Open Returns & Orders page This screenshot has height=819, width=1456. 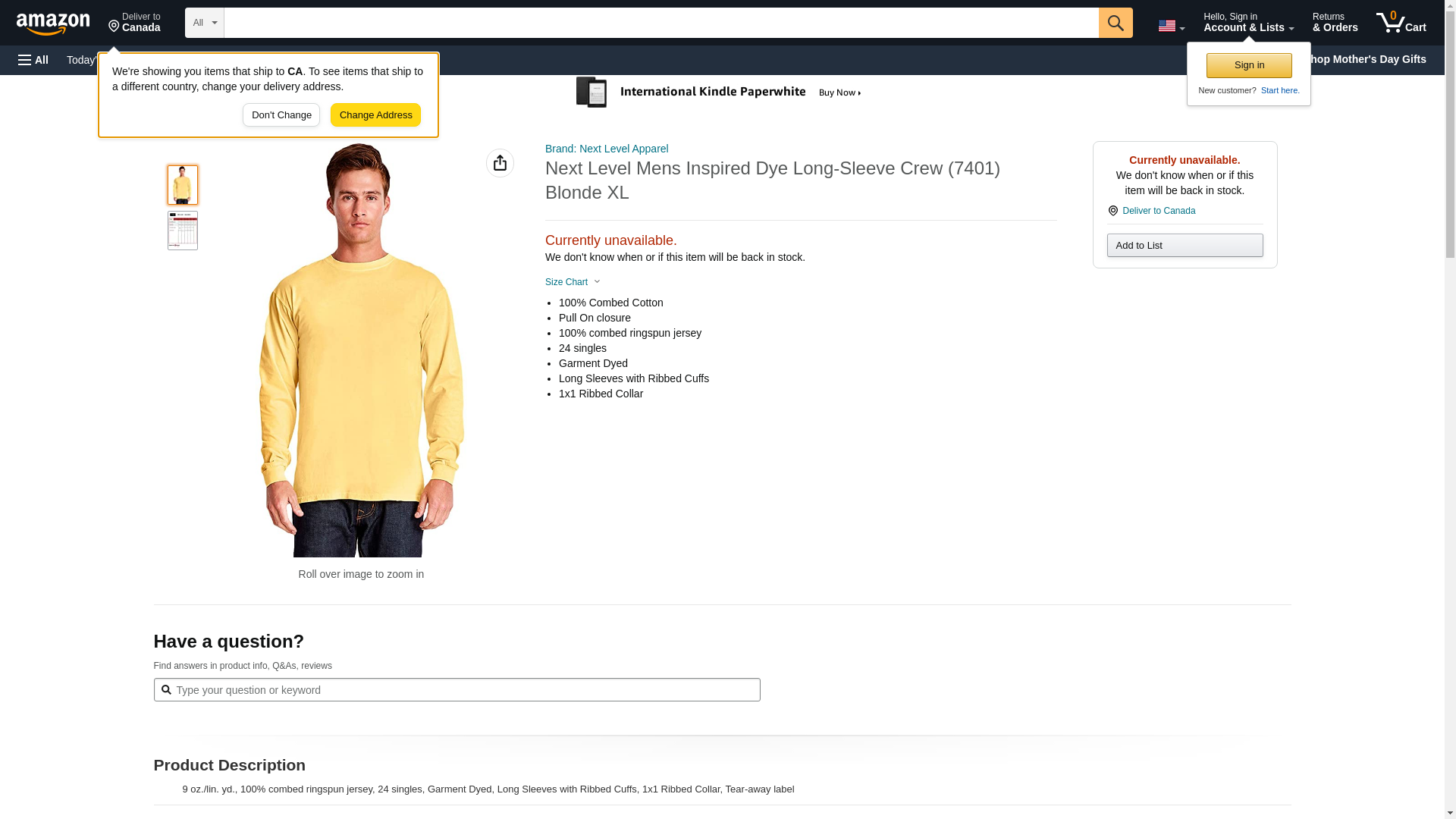pos(1335,23)
